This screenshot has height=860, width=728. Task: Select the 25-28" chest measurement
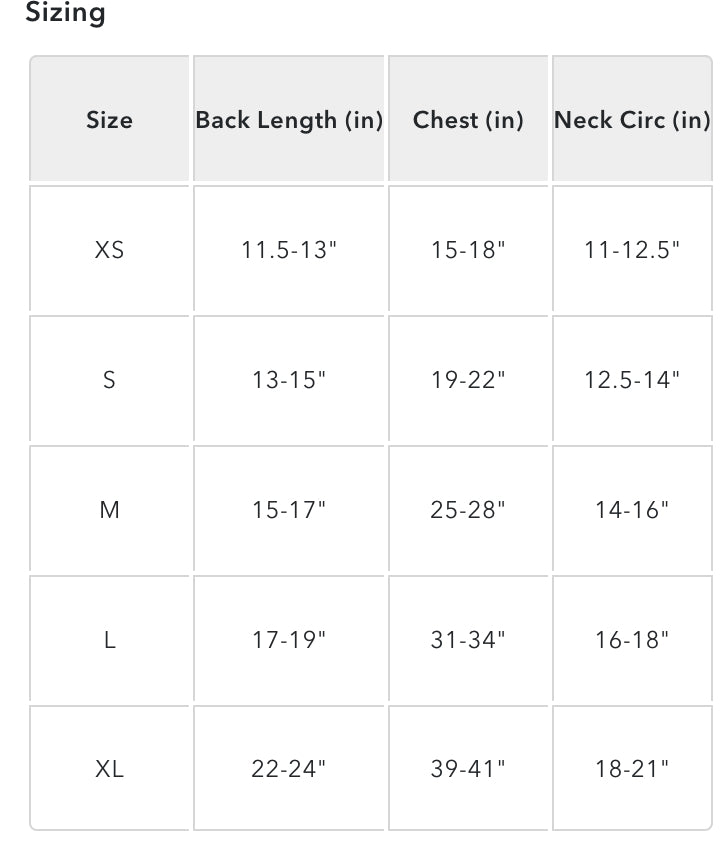(x=468, y=509)
